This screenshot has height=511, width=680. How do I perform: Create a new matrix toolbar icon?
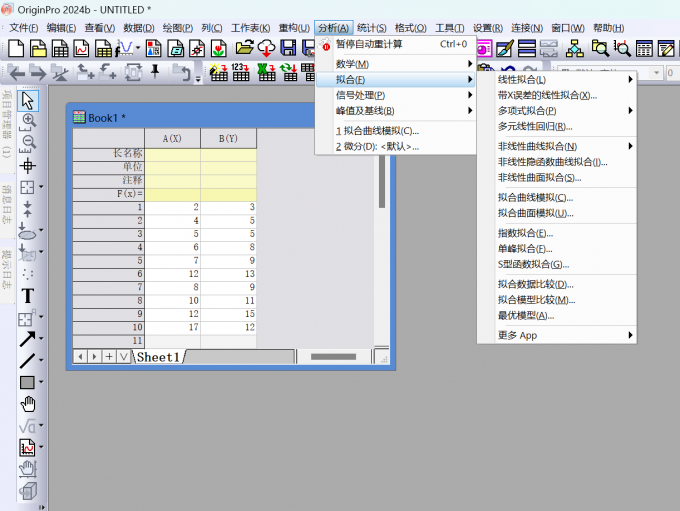coord(103,48)
